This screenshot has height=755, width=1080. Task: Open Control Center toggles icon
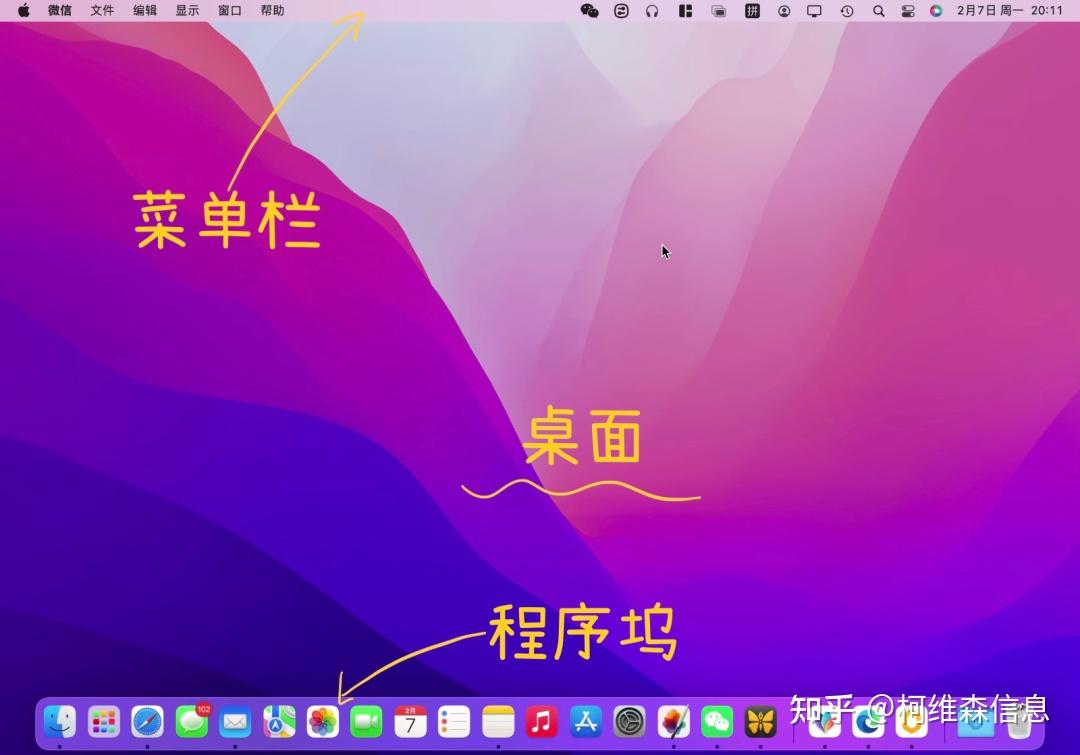908,11
